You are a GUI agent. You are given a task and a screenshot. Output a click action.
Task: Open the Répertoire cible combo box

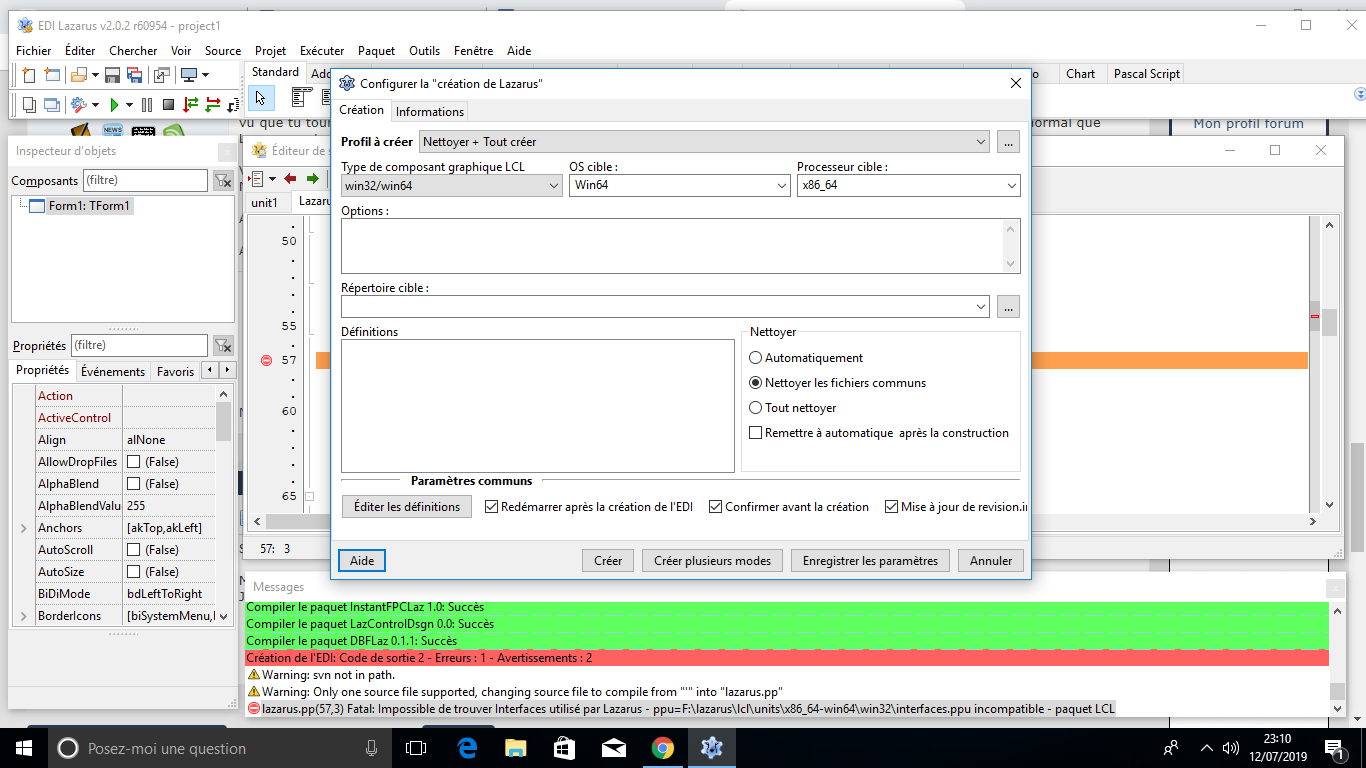[x=665, y=306]
